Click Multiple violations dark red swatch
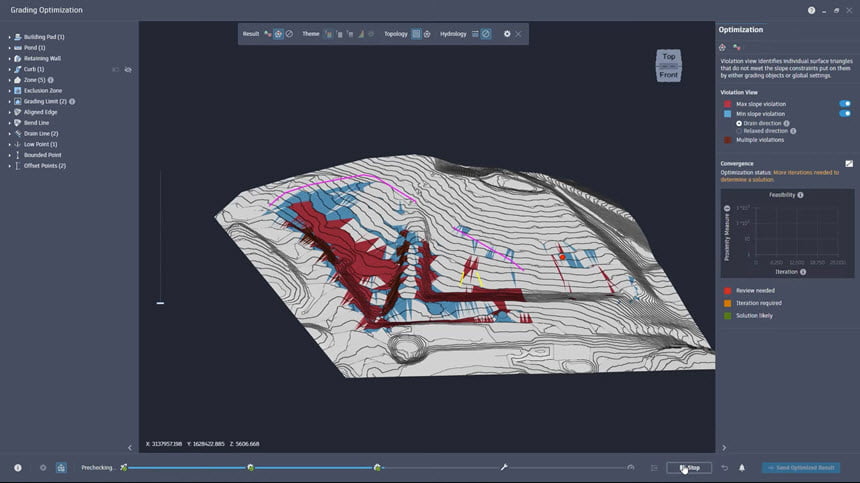860x483 pixels. coord(727,140)
